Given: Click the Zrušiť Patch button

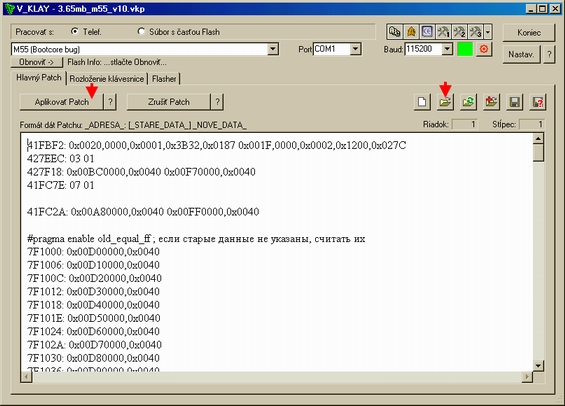Looking at the screenshot, I should pos(169,102).
